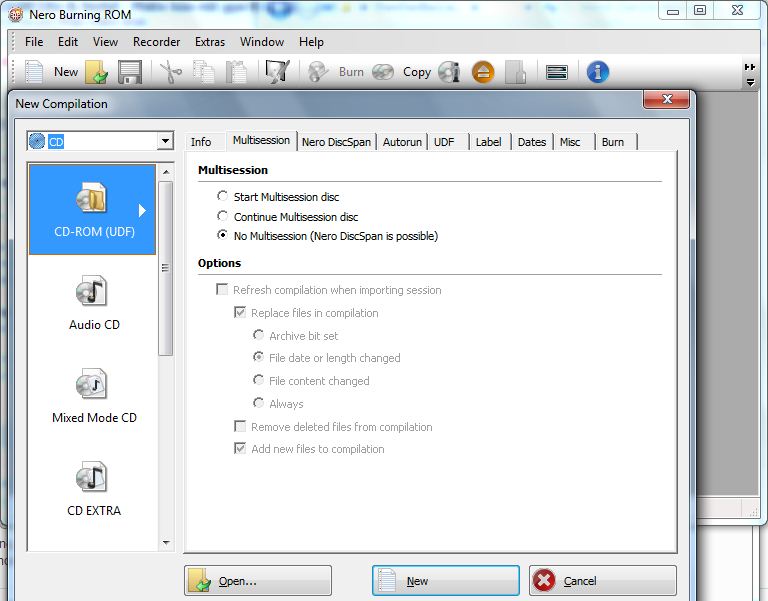This screenshot has width=768, height=601.
Task: Click compilation list scroll down arrow
Action: pos(166,542)
